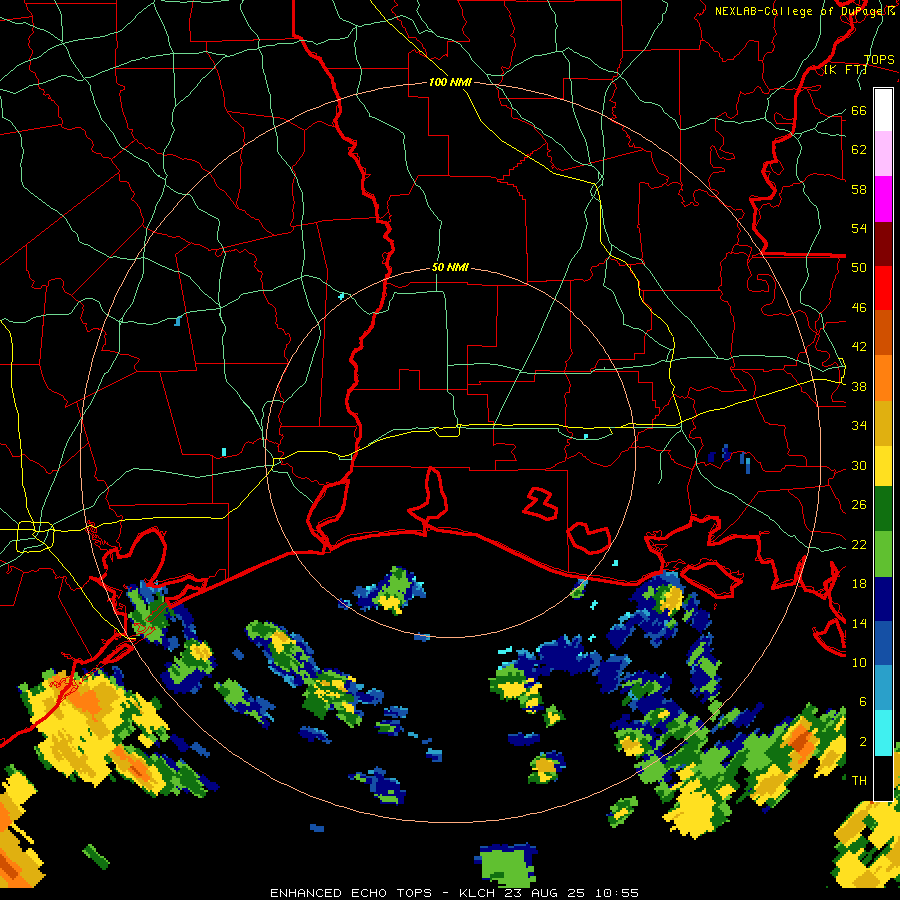Click the 'TOPS' legend title
The width and height of the screenshot is (900, 900).
click(x=879, y=59)
